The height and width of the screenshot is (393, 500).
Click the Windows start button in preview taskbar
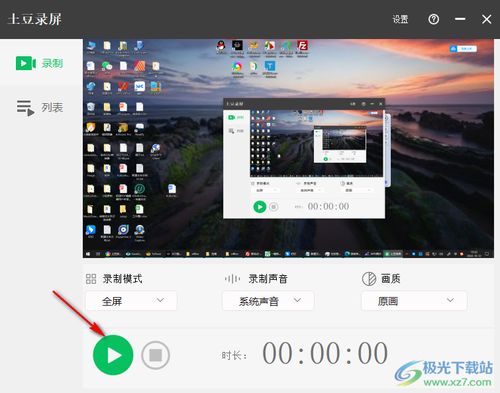point(88,254)
